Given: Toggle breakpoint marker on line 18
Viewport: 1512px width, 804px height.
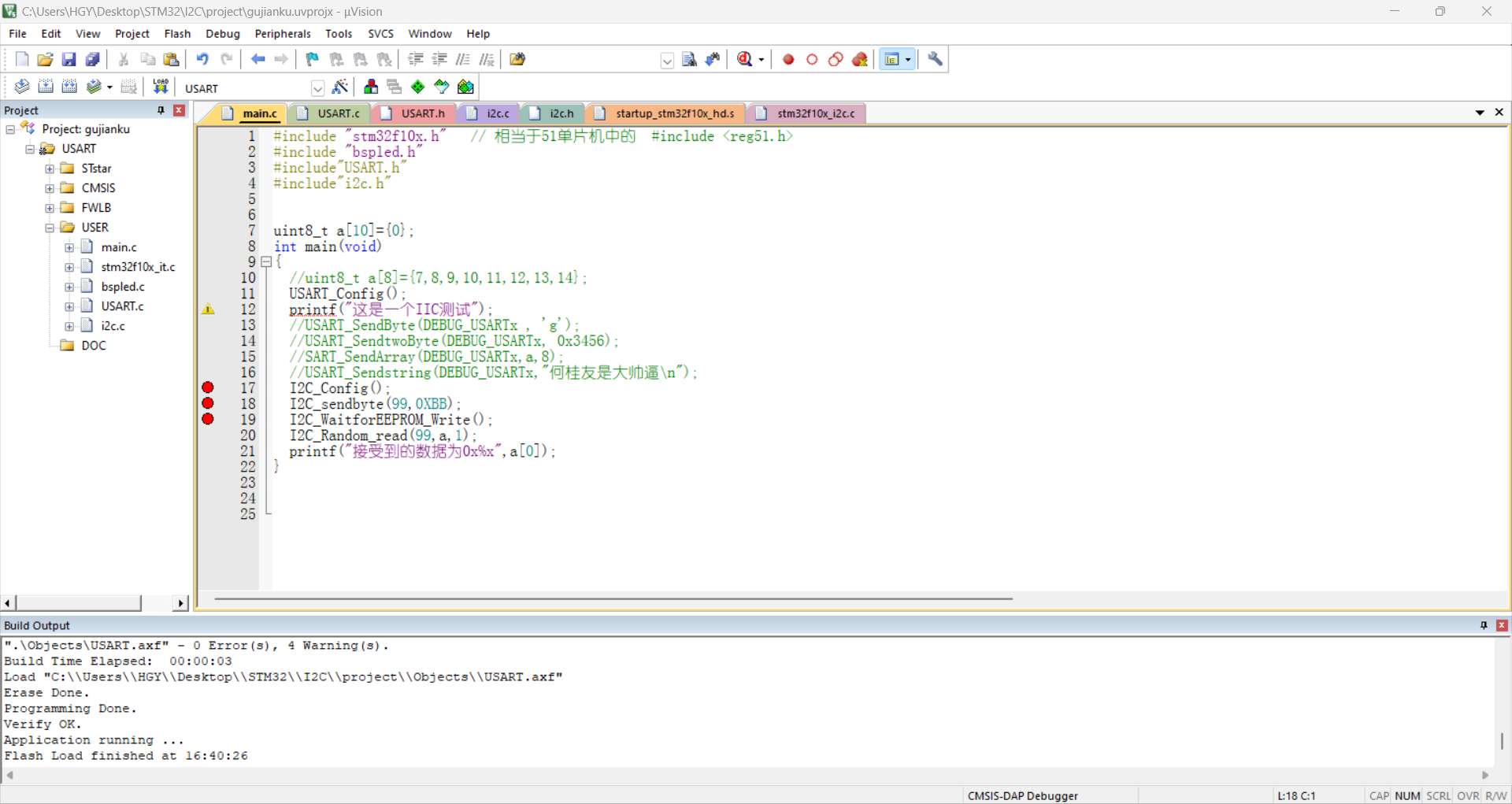Looking at the screenshot, I should pyautogui.click(x=208, y=403).
